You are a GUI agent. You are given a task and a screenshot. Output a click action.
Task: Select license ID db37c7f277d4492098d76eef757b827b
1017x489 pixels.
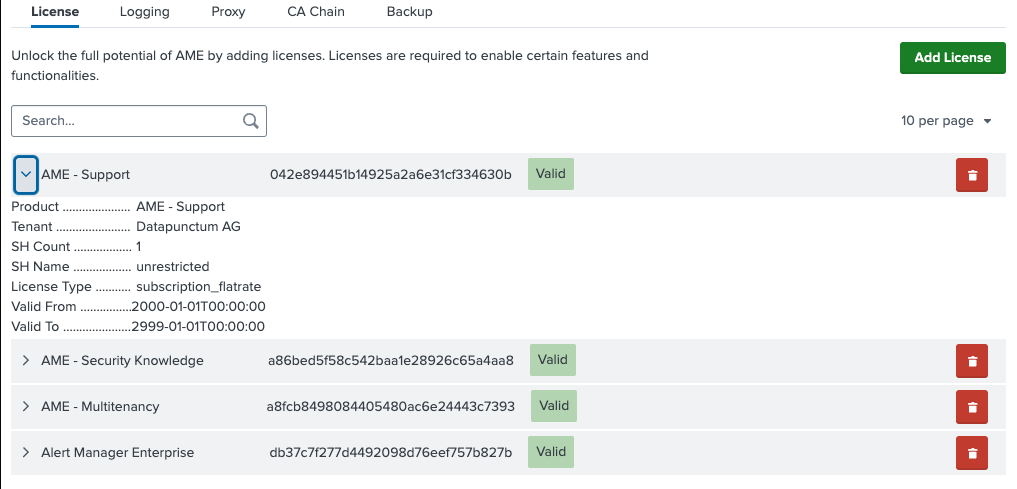coord(390,453)
